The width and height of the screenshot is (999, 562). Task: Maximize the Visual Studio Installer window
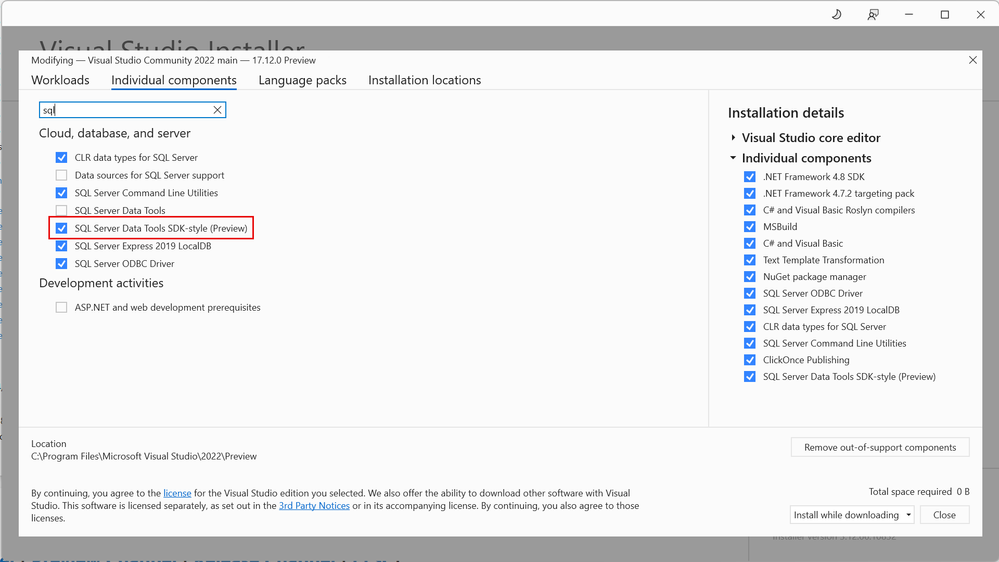945,14
